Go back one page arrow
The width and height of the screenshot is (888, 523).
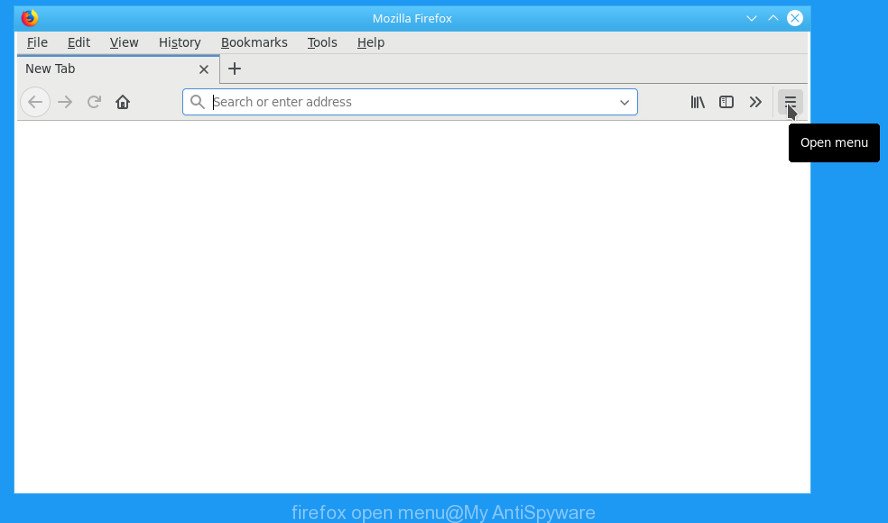[35, 102]
